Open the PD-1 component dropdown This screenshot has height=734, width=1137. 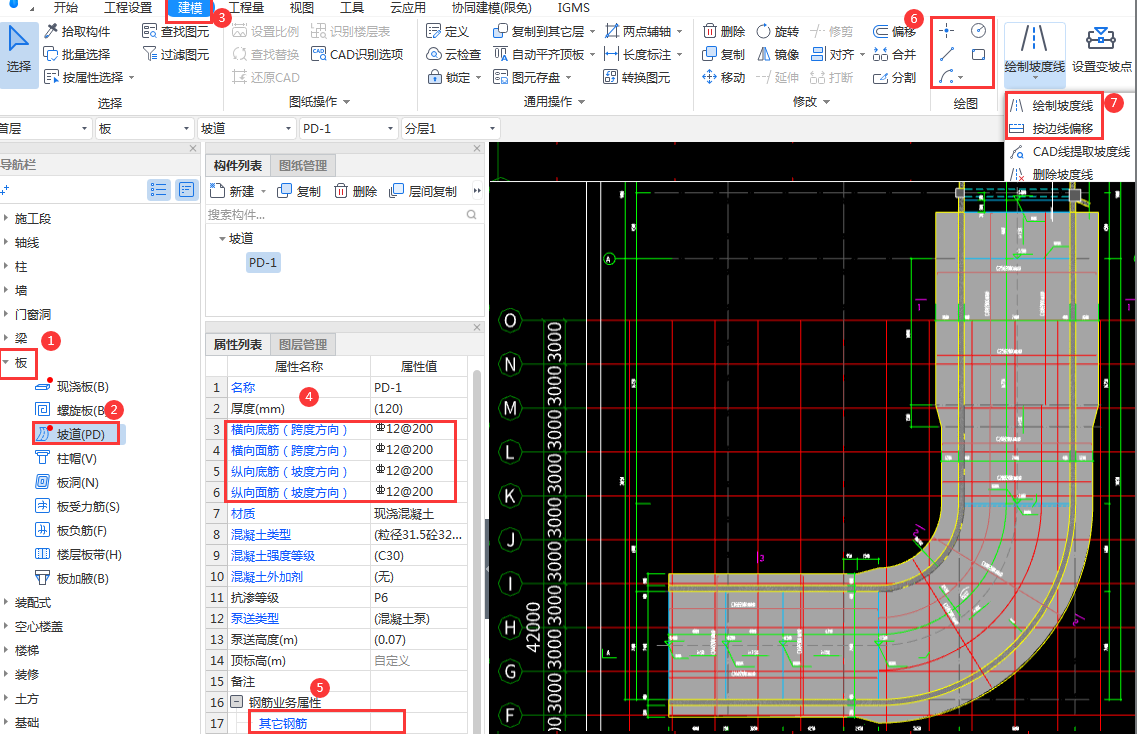click(348, 128)
